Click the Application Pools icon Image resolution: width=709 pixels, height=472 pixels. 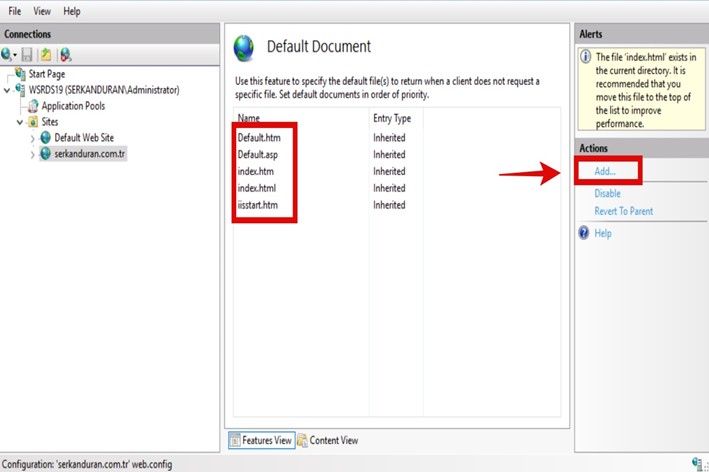[33, 106]
